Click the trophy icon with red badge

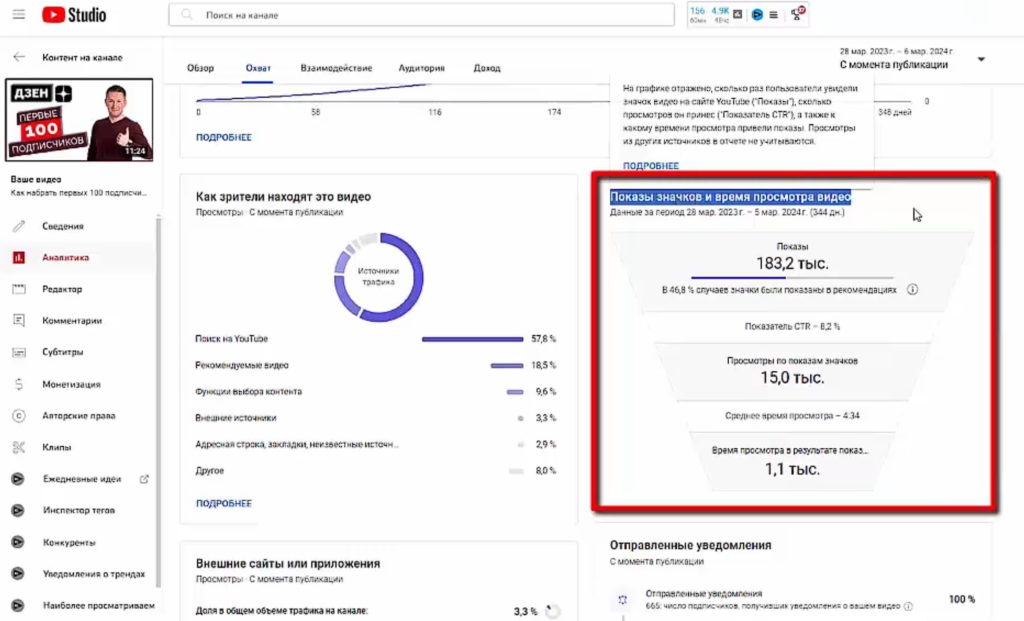797,14
